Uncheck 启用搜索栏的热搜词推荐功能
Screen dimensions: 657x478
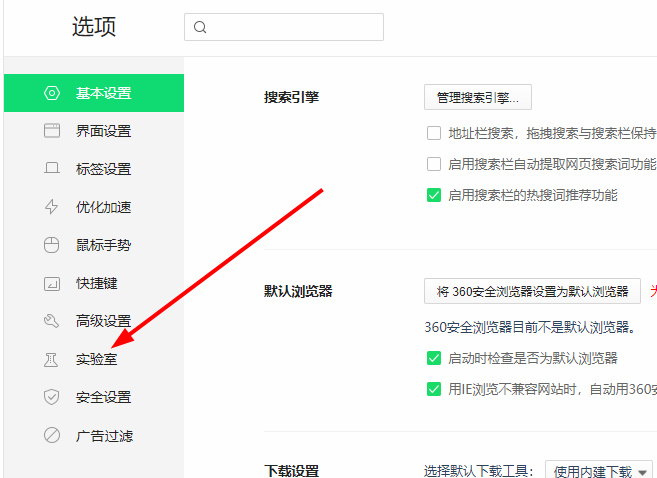434,195
